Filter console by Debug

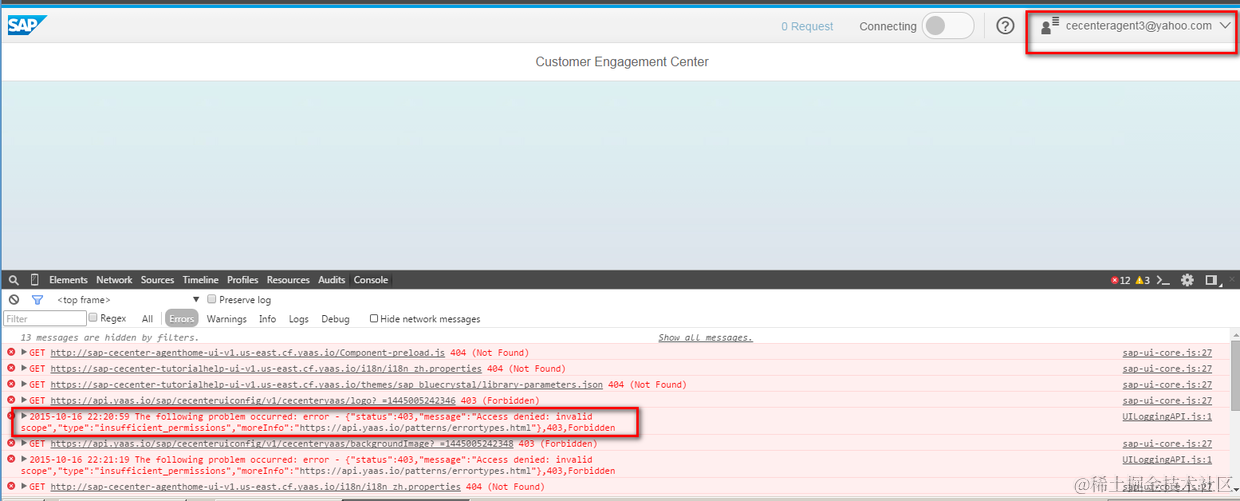pyautogui.click(x=335, y=319)
